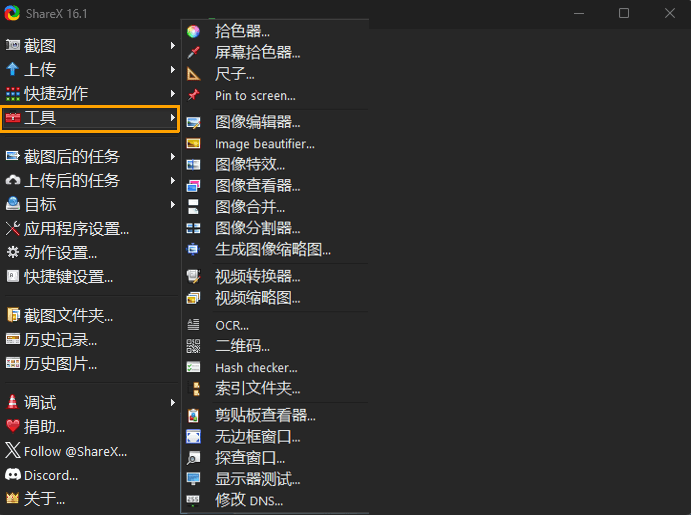
Task: Click the 图像编辑器 icon
Action: (193, 122)
